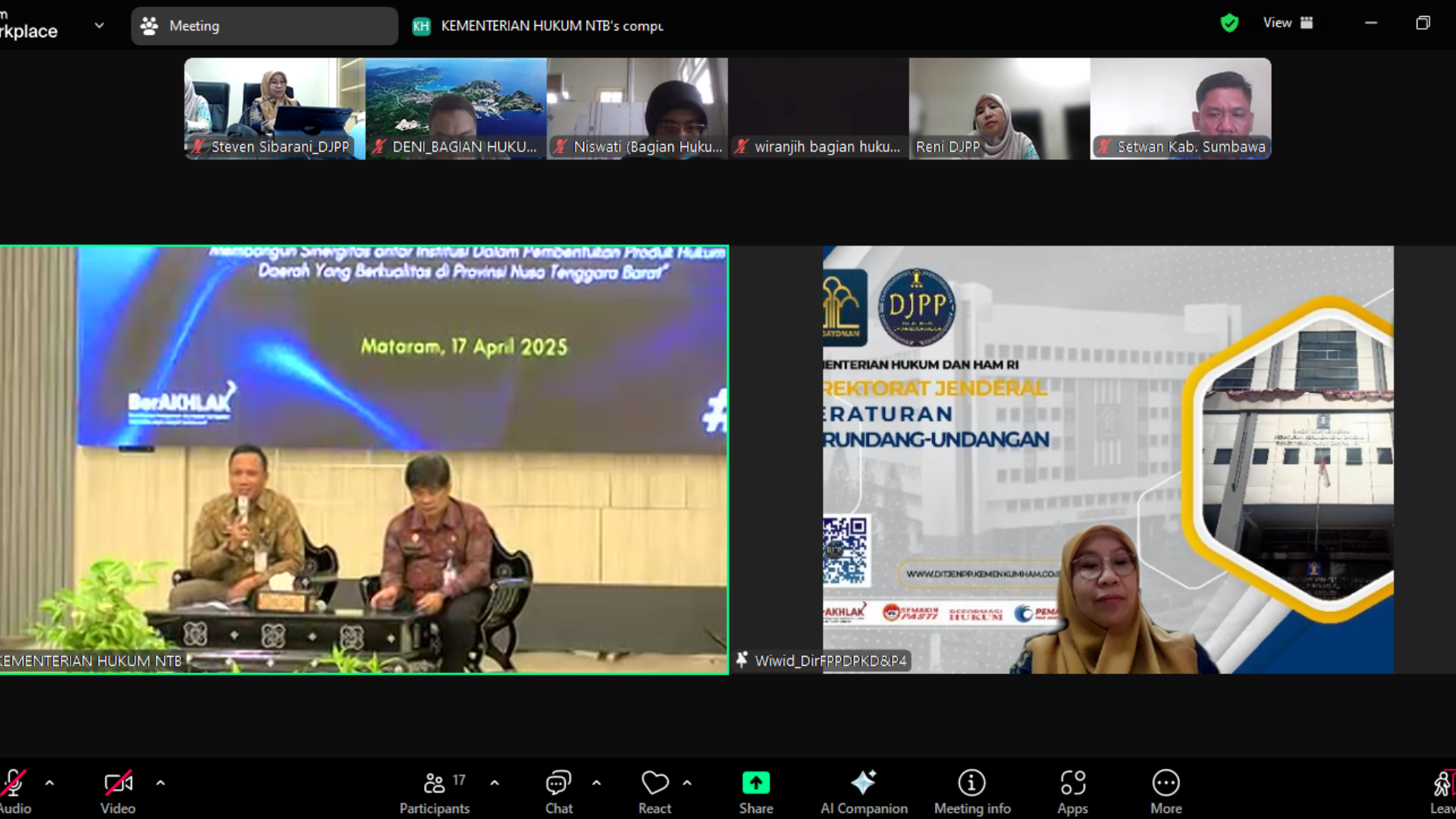Select Steven Sibarani_DJPP video thumbnail
The height and width of the screenshot is (819, 1456).
[x=275, y=108]
